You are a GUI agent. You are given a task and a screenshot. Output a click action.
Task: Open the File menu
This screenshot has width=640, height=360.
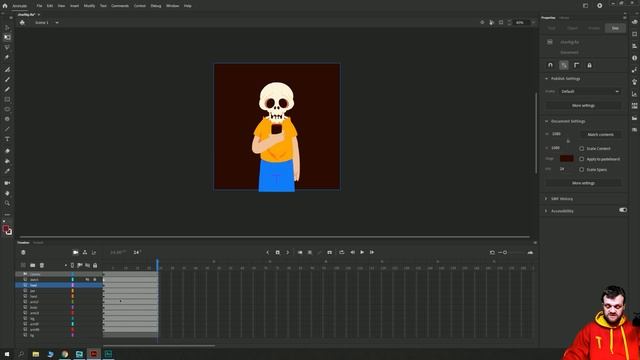(x=39, y=6)
